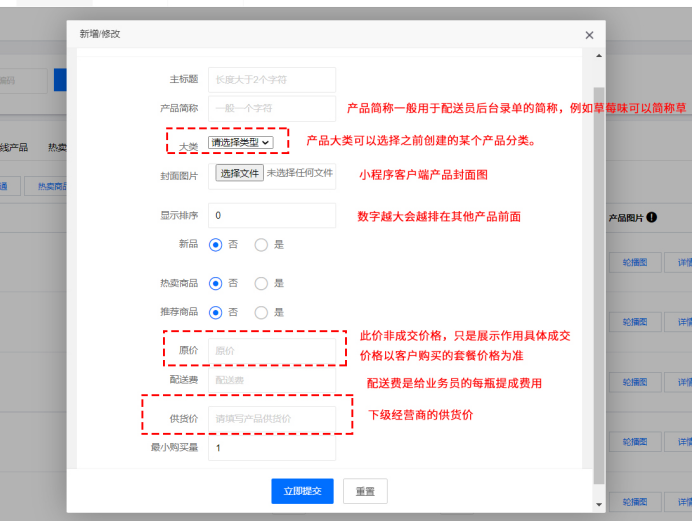The width and height of the screenshot is (692, 522).
Task: Click the info icon beside 产品图片
Action: point(651,217)
